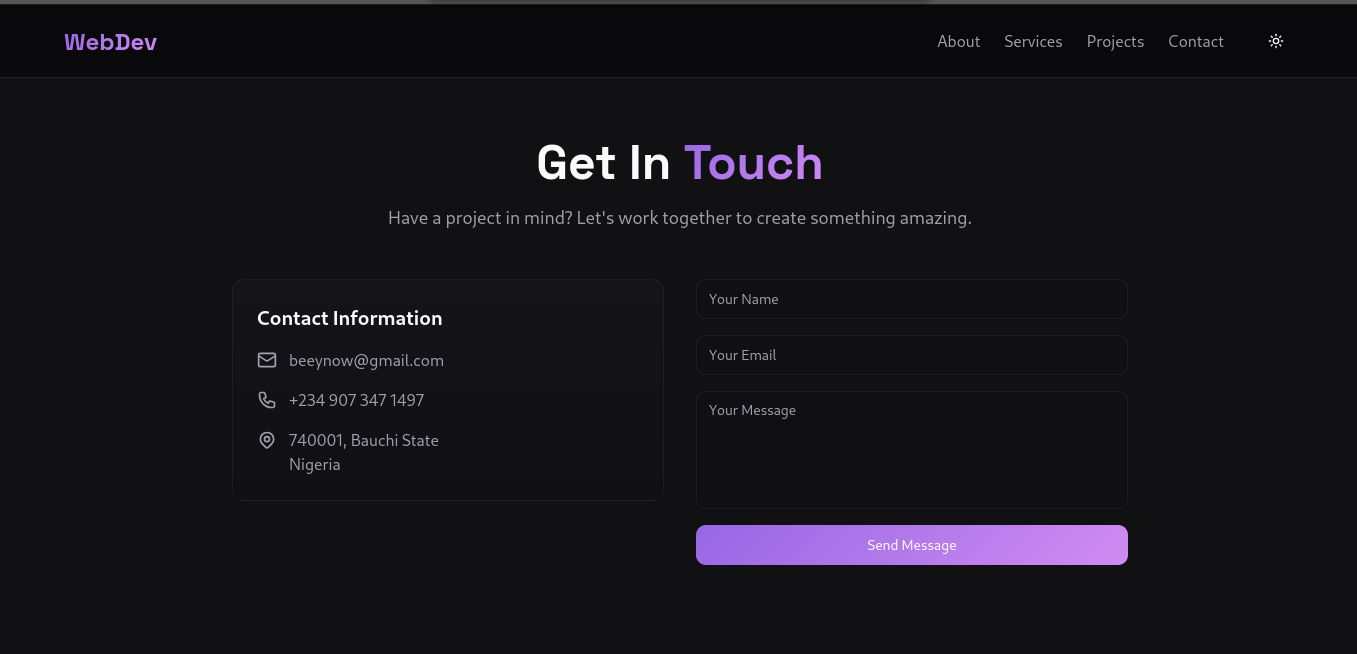This screenshot has width=1357, height=654.
Task: Click the address text 740001, Bauchi State
Action: [x=364, y=440]
